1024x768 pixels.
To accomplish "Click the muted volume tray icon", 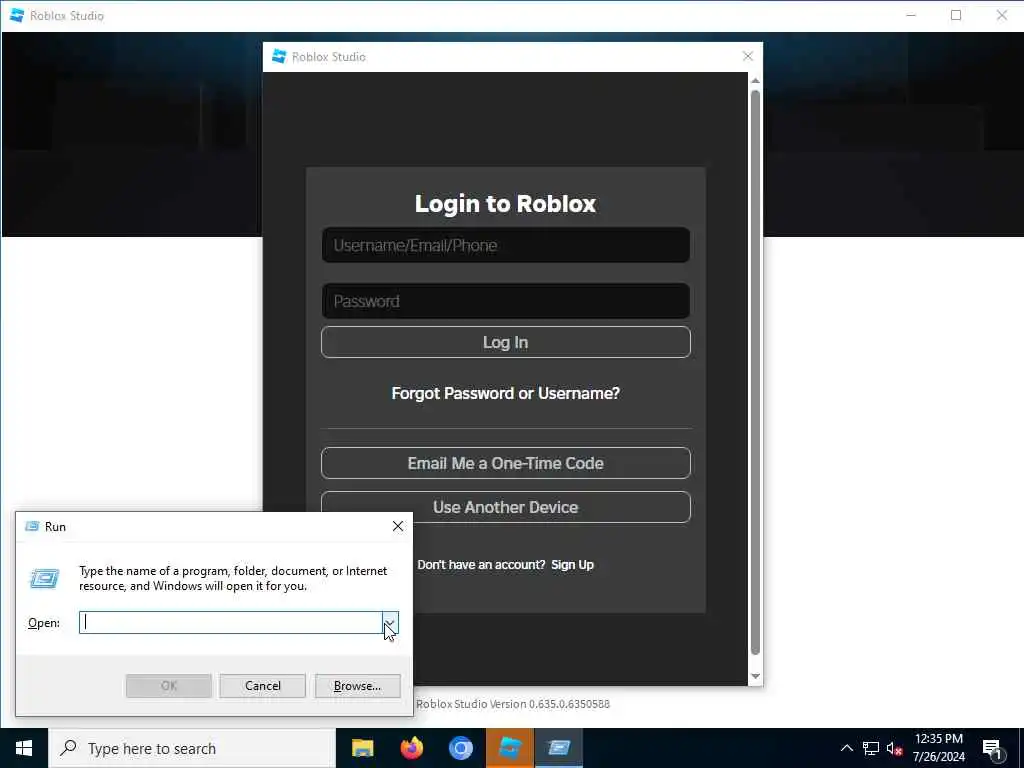I will coord(894,748).
